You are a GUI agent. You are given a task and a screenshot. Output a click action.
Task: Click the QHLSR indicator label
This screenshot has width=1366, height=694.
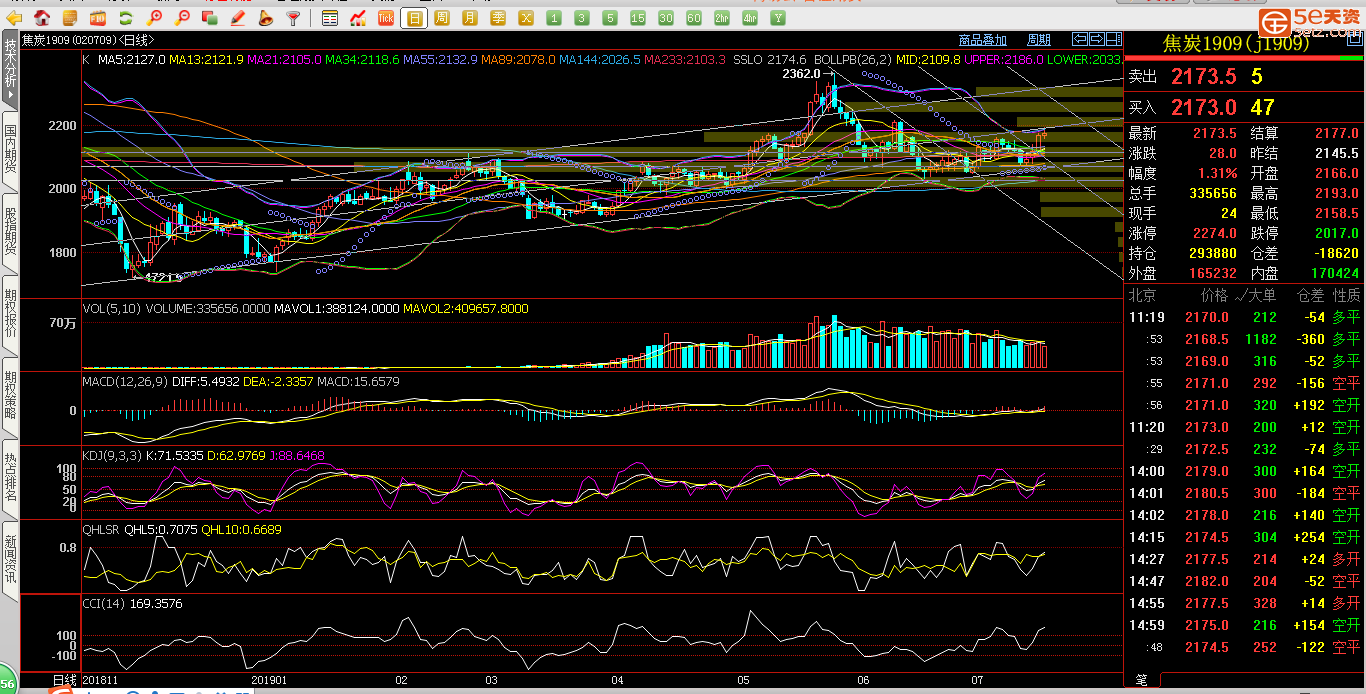101,530
